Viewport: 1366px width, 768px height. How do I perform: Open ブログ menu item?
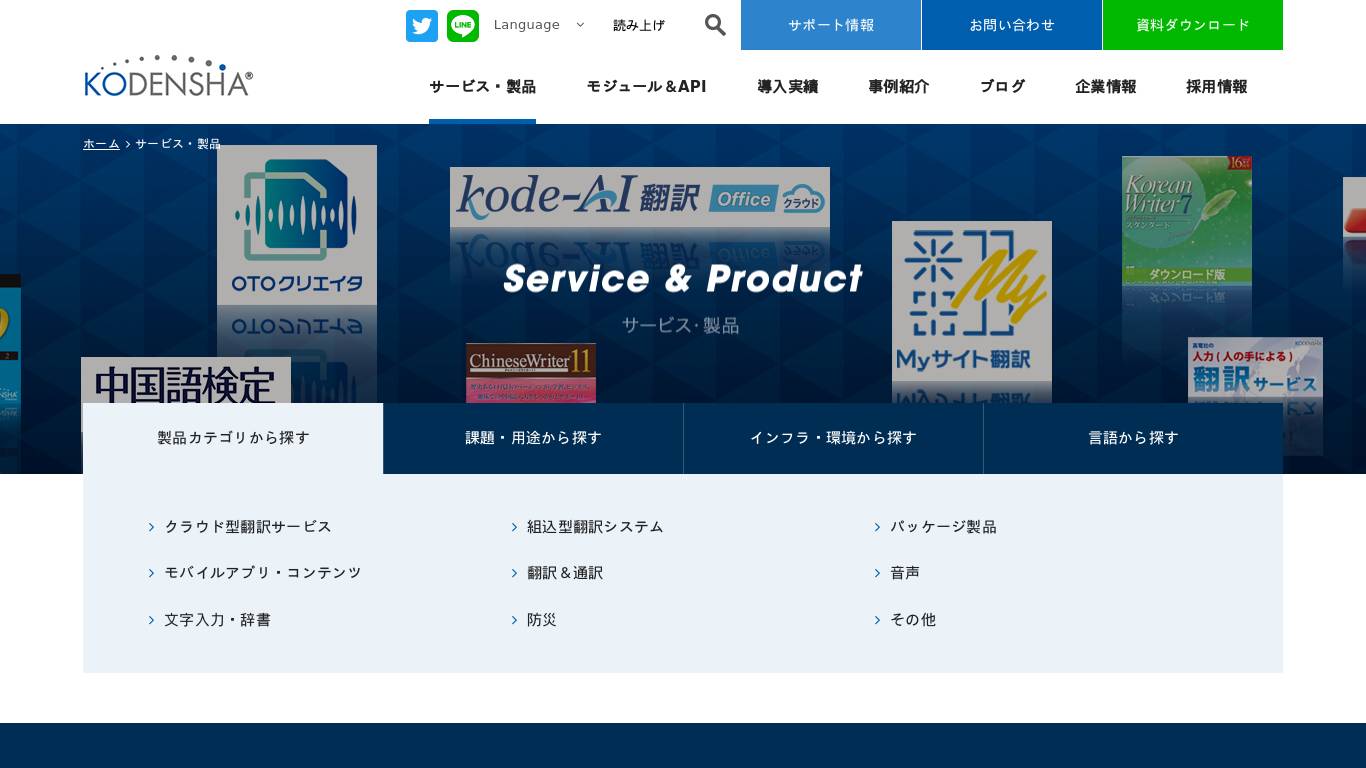[1002, 86]
